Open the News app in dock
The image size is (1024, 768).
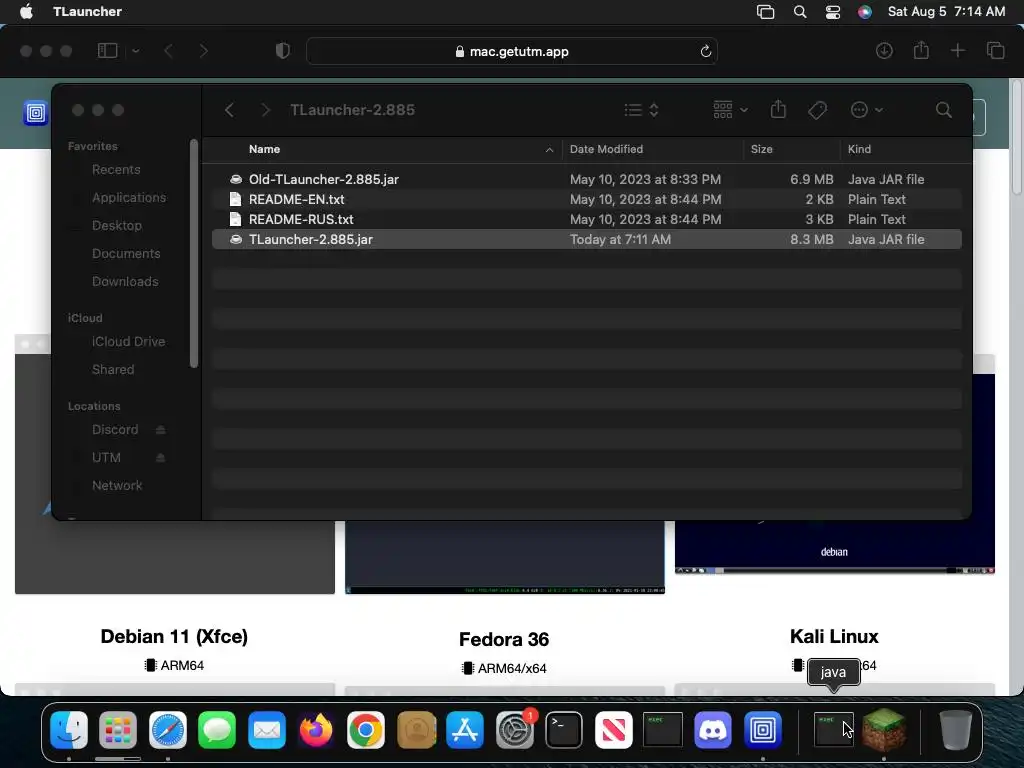click(613, 729)
